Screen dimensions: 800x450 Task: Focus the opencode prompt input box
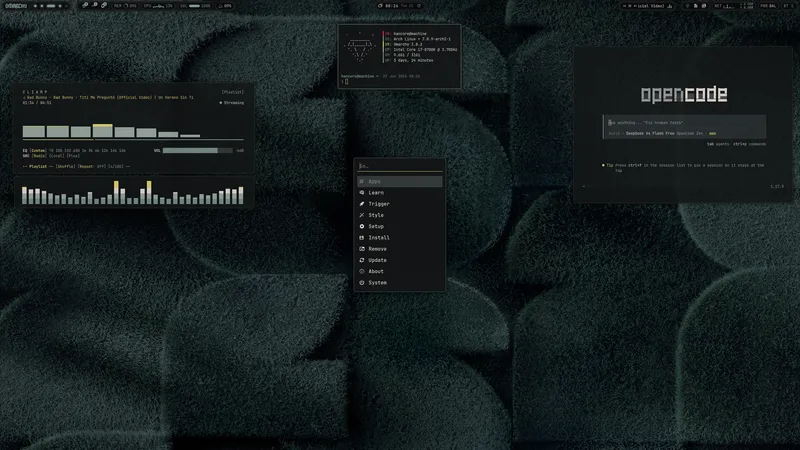[x=684, y=127]
